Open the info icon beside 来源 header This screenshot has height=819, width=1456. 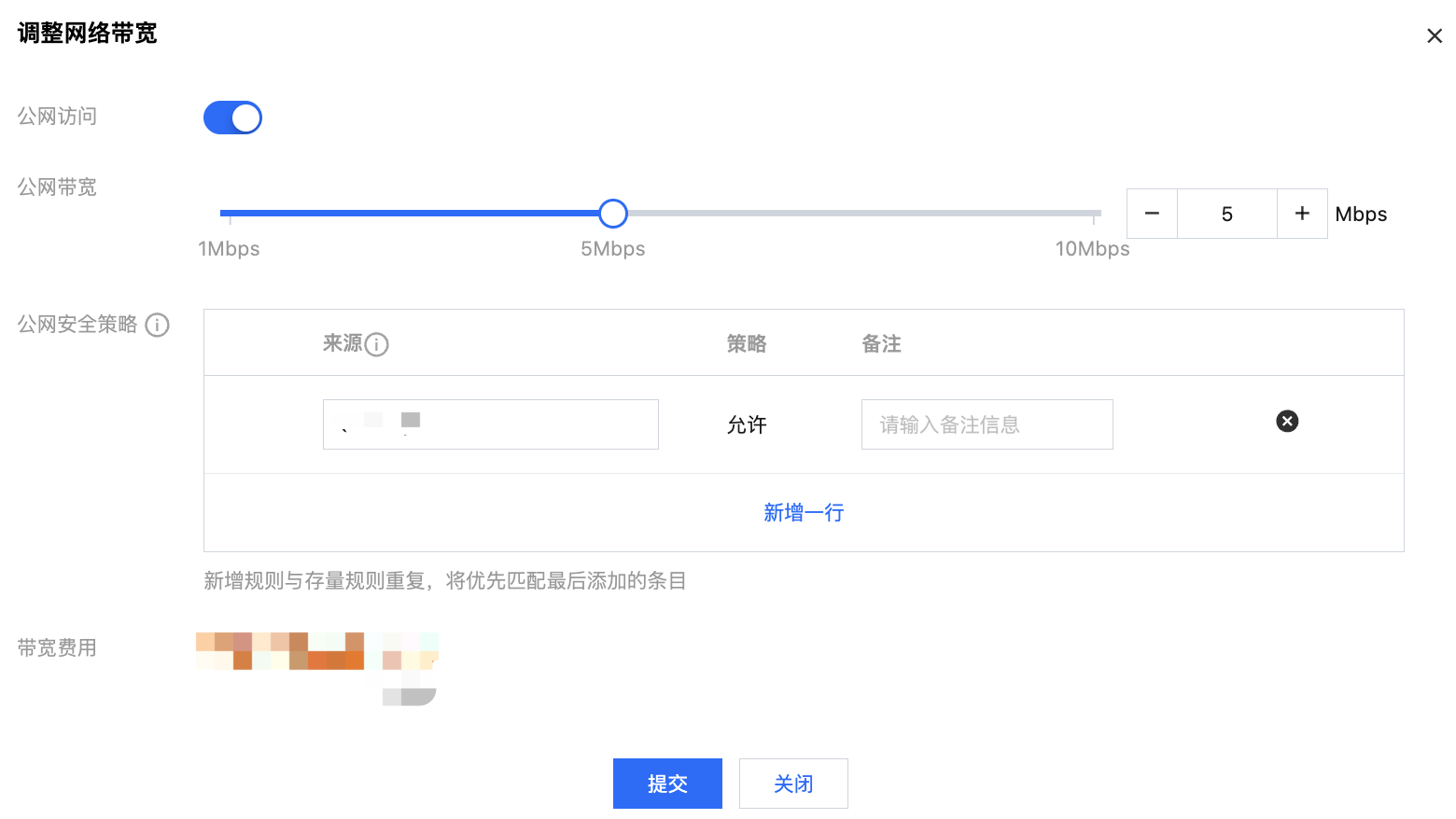coord(377,344)
